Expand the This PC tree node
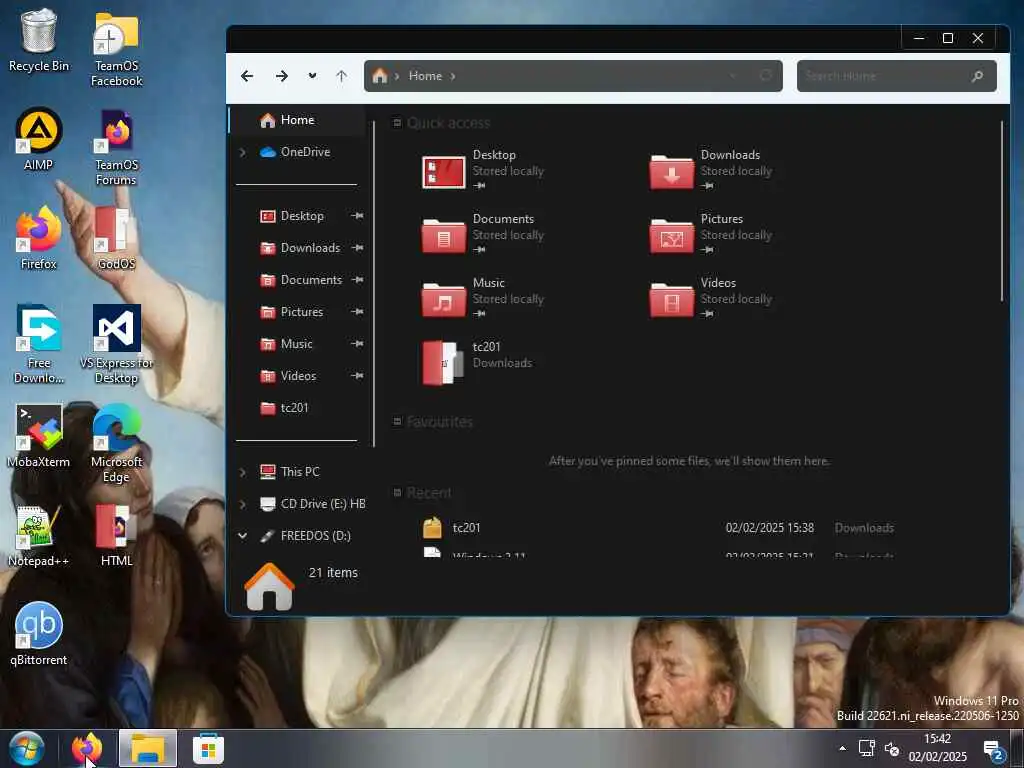 coord(243,472)
